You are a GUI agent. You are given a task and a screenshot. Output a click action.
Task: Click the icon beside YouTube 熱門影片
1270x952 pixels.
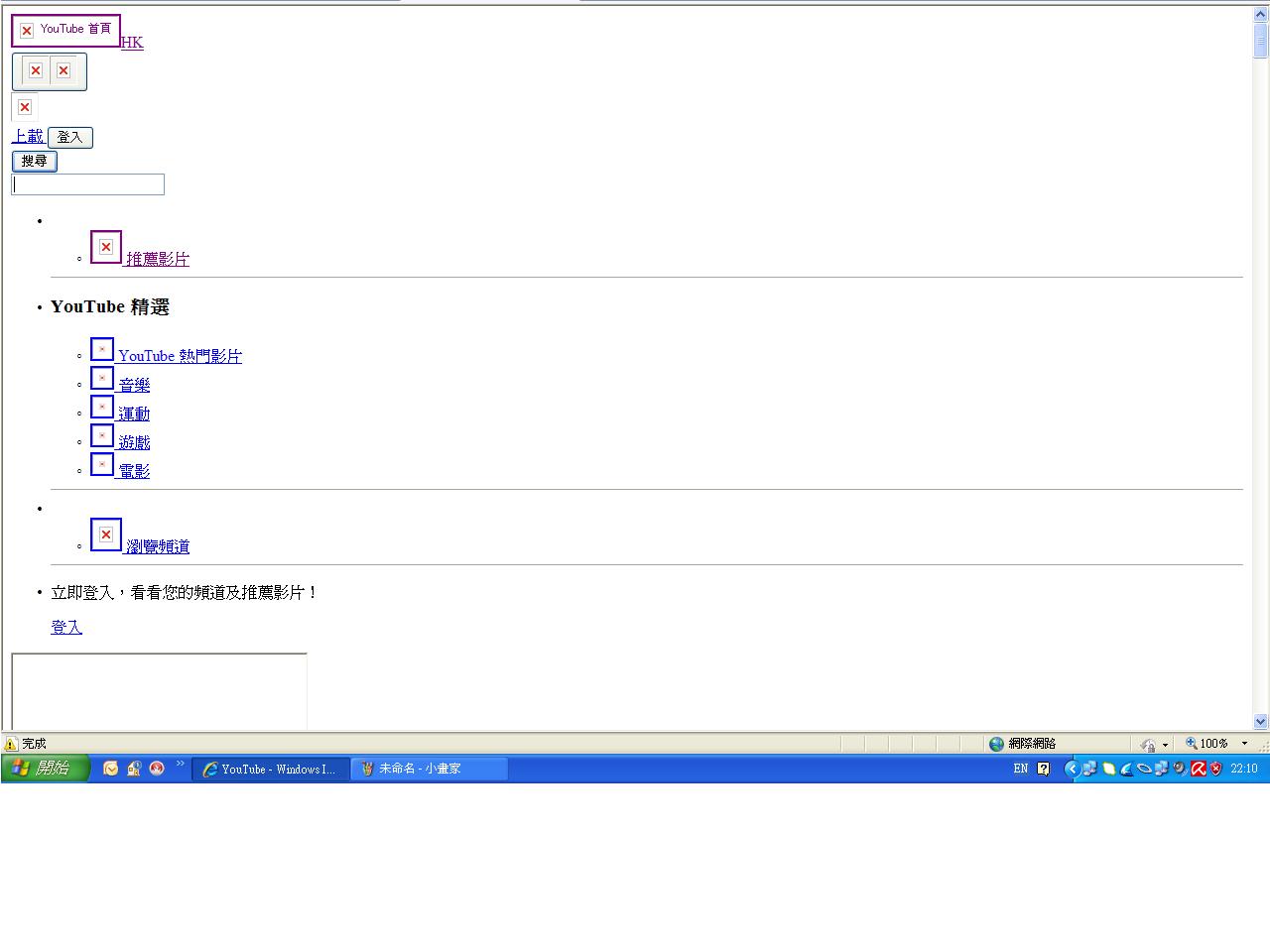point(102,349)
